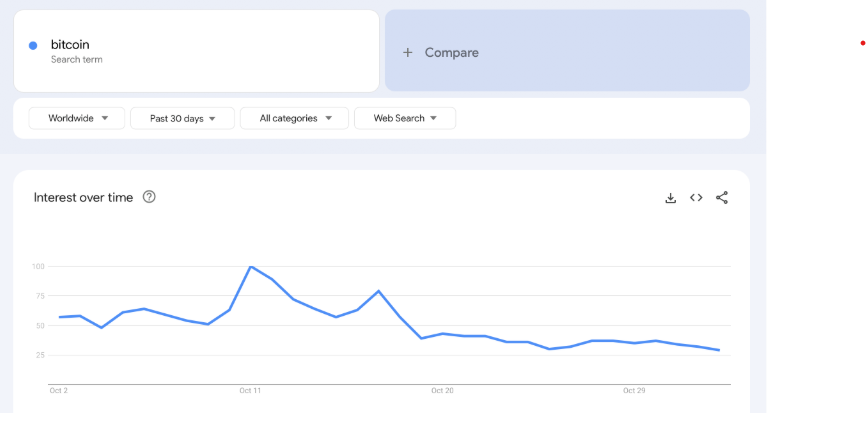
Task: Select the Oct 2 axis label
Action: pos(59,391)
